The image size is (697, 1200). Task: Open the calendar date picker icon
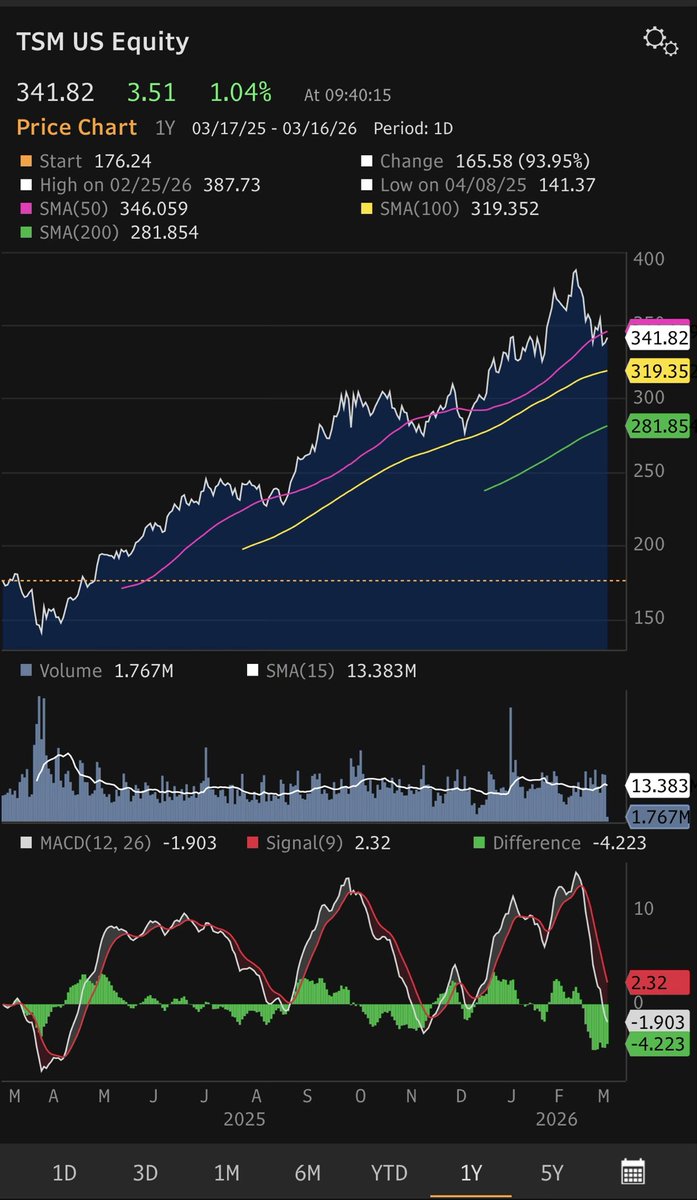(632, 1172)
